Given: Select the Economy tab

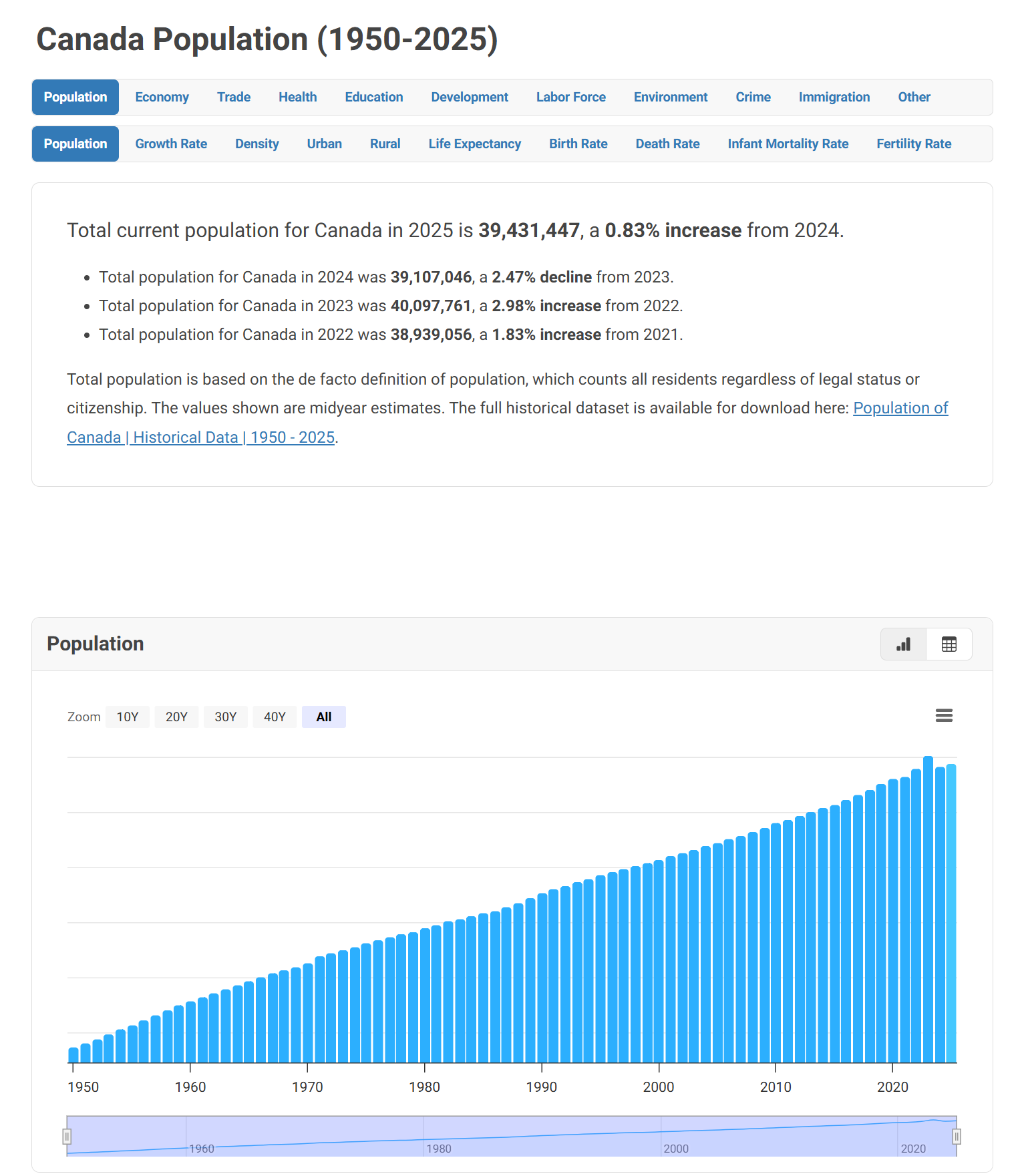Looking at the screenshot, I should pos(162,97).
